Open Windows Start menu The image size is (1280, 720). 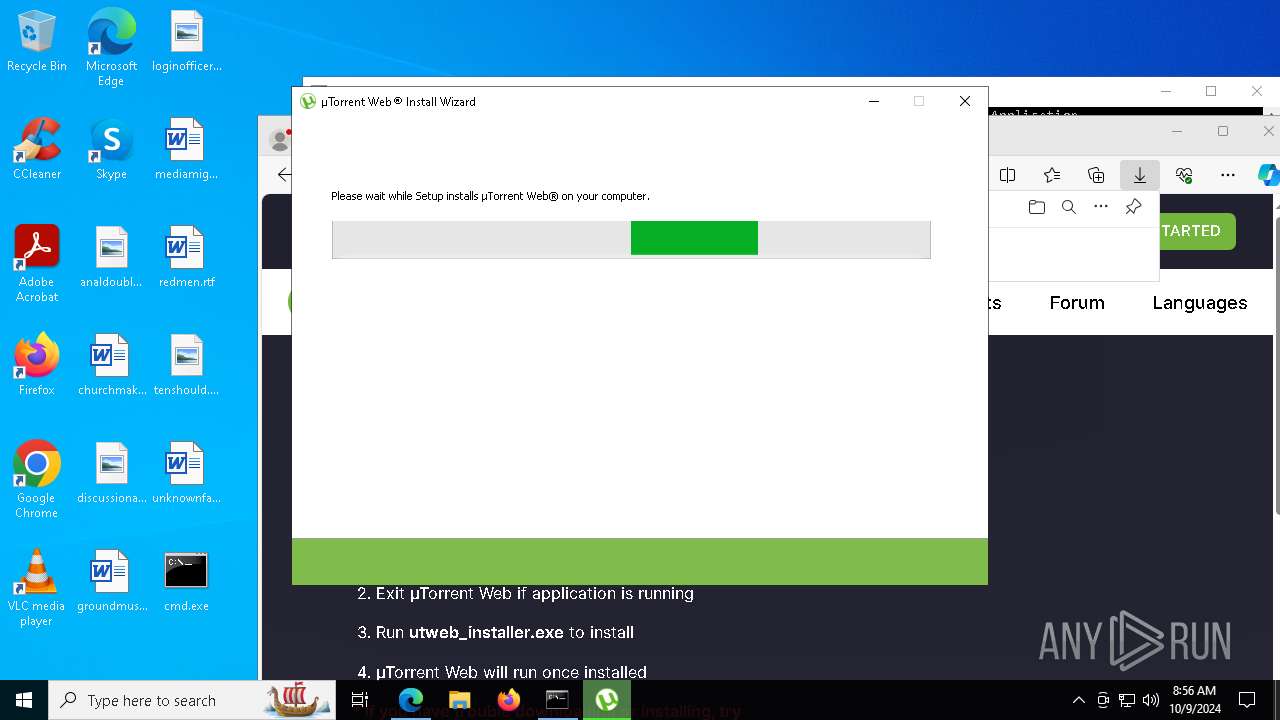pos(24,700)
